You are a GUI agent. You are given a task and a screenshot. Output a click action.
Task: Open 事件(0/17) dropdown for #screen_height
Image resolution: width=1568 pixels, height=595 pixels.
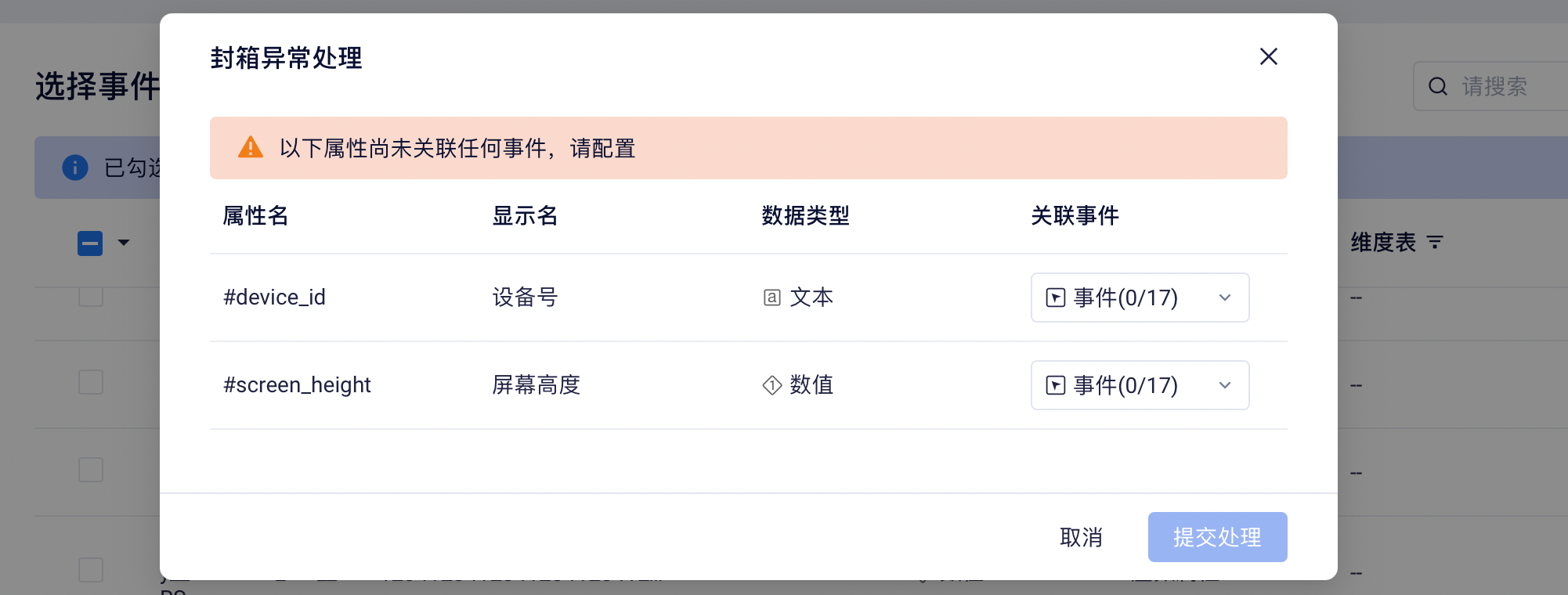point(1140,385)
